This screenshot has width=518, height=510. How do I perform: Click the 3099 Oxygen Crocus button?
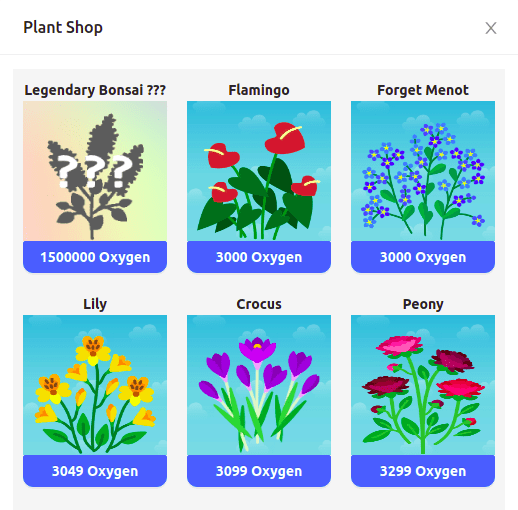tap(259, 471)
